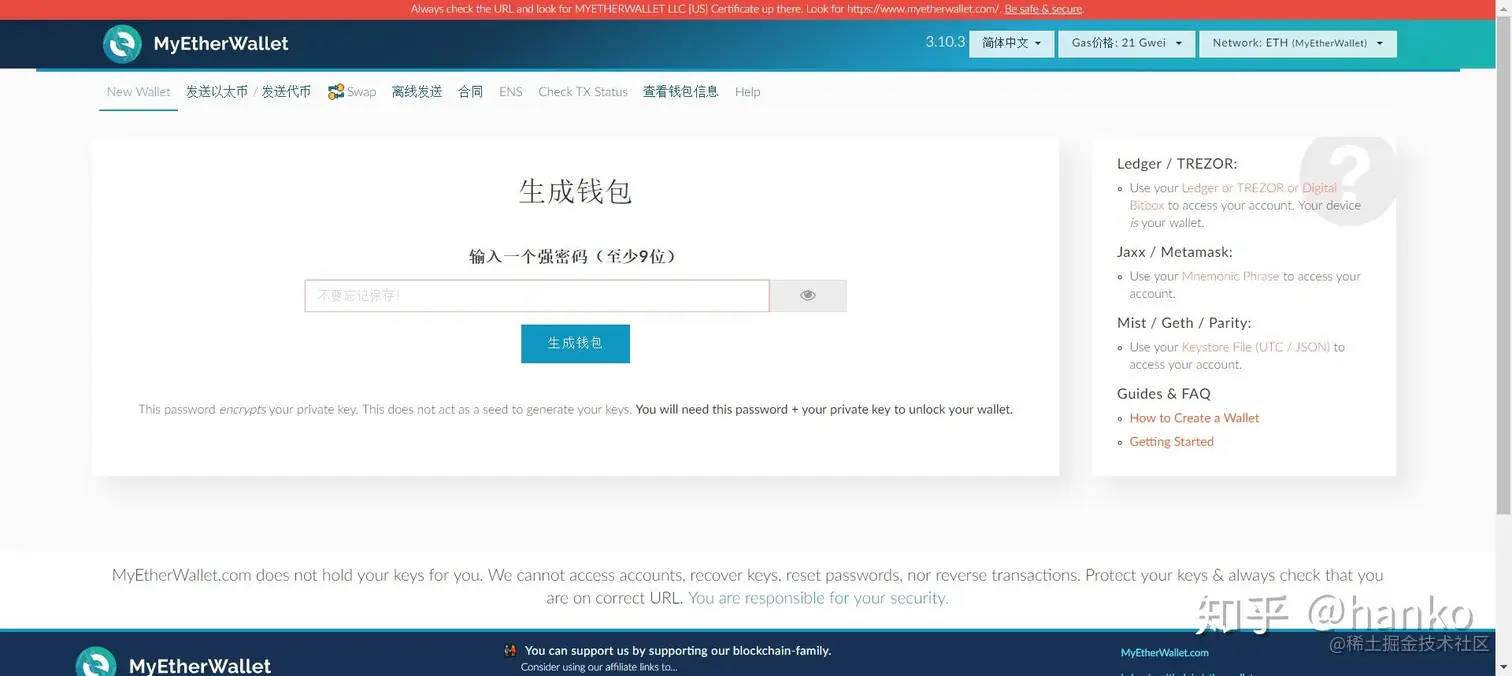Click MyEtherWallet.com footer link

click(1164, 653)
